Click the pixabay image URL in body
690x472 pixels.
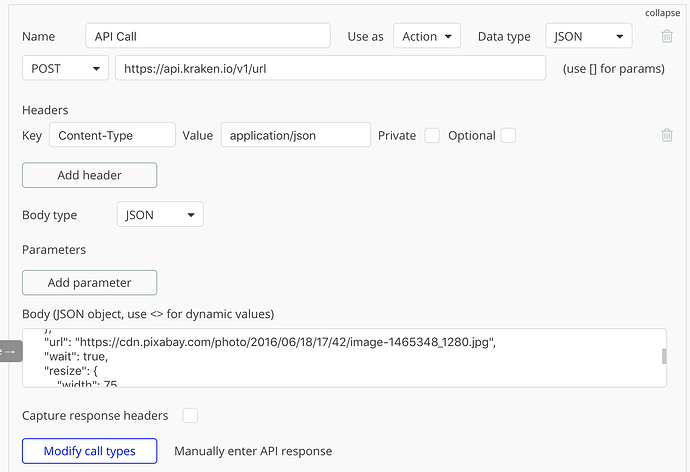[285, 342]
